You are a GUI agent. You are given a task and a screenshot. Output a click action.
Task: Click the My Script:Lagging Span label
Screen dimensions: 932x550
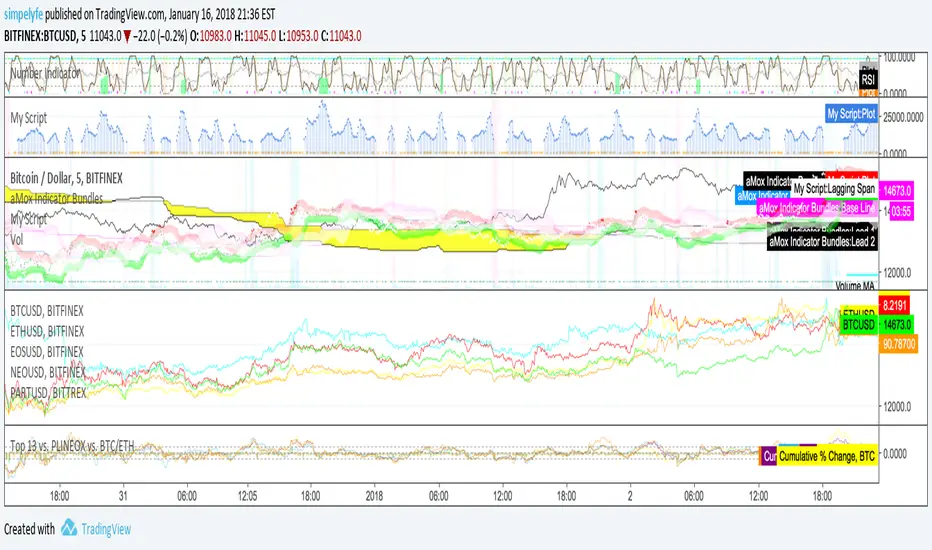[x=834, y=188]
